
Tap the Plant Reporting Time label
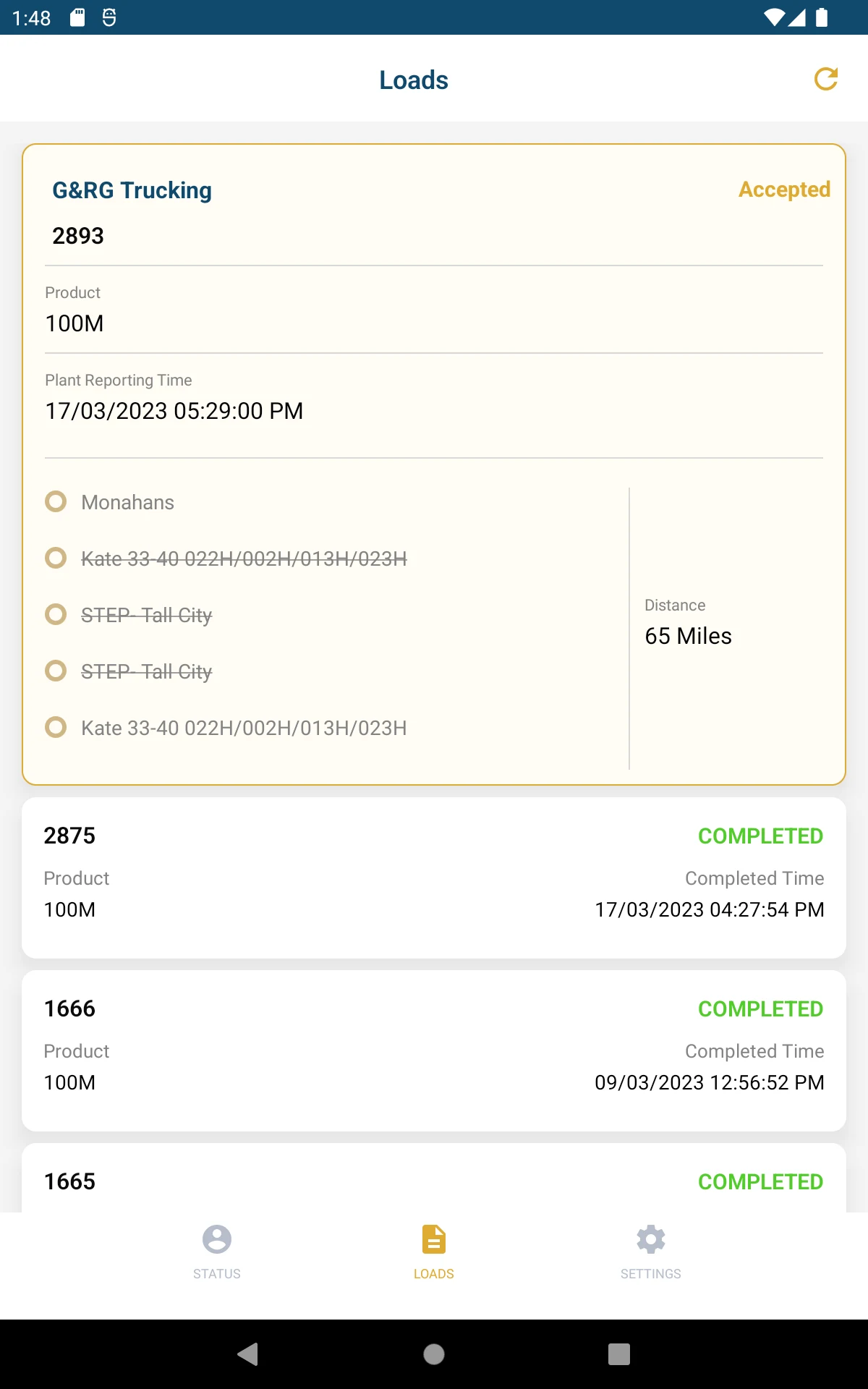[x=119, y=380]
